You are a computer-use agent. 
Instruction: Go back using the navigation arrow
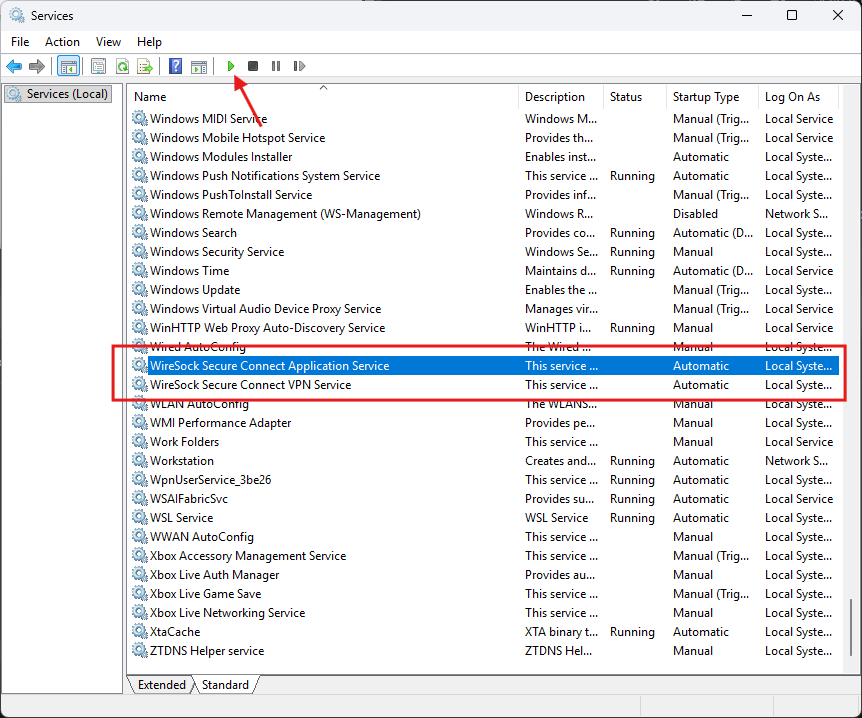[x=15, y=66]
